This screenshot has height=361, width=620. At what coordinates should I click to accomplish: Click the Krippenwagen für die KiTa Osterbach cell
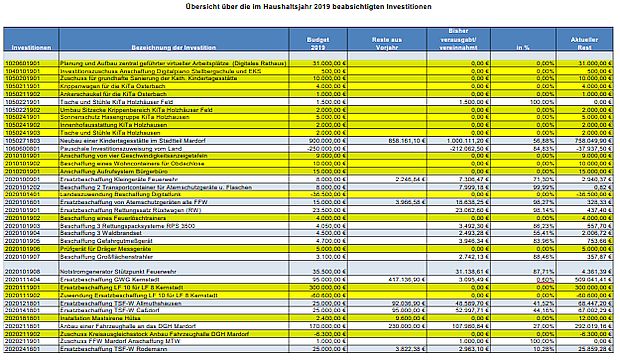click(x=174, y=86)
